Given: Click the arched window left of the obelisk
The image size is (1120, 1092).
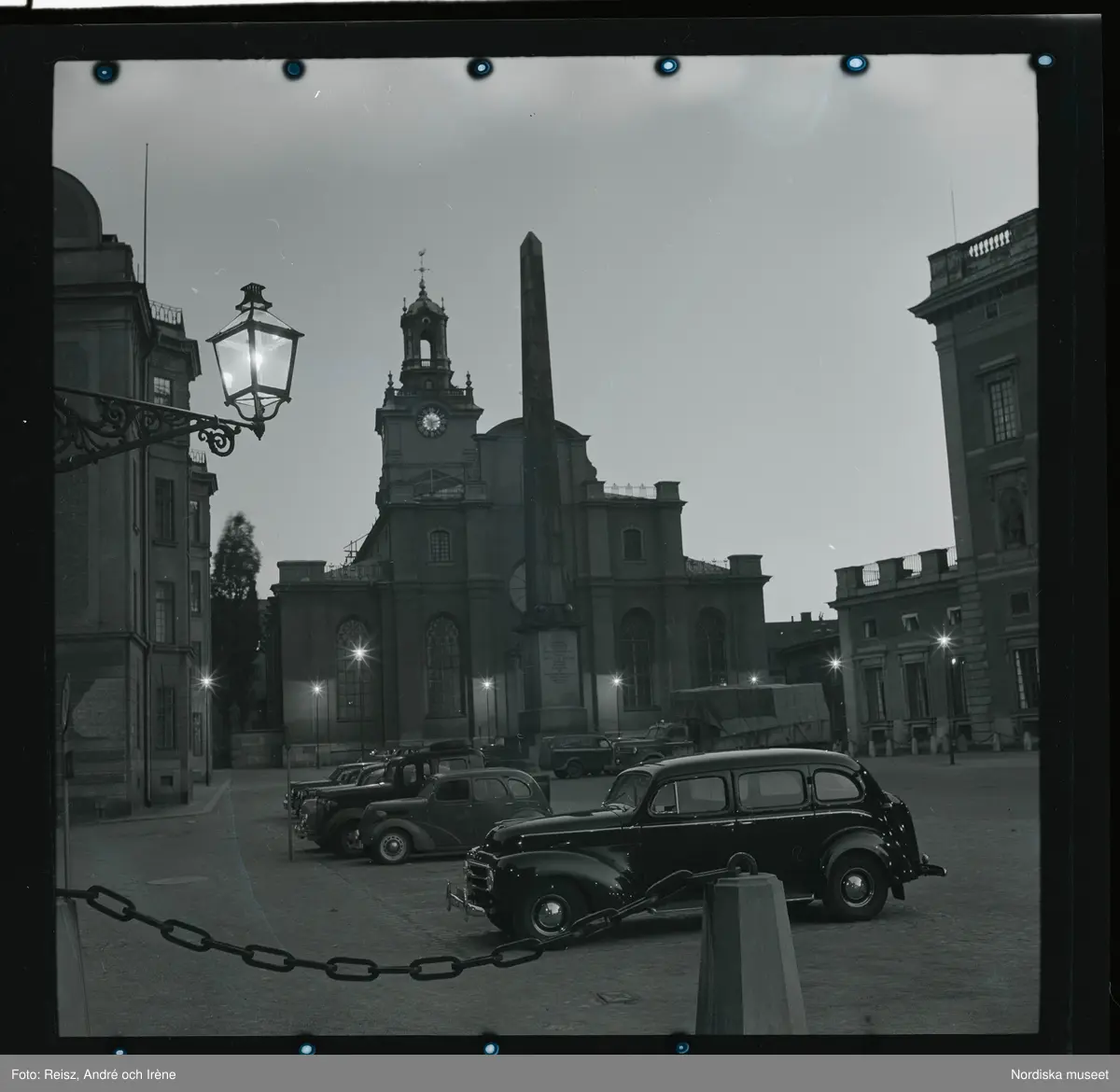Looking at the screenshot, I should 443,665.
